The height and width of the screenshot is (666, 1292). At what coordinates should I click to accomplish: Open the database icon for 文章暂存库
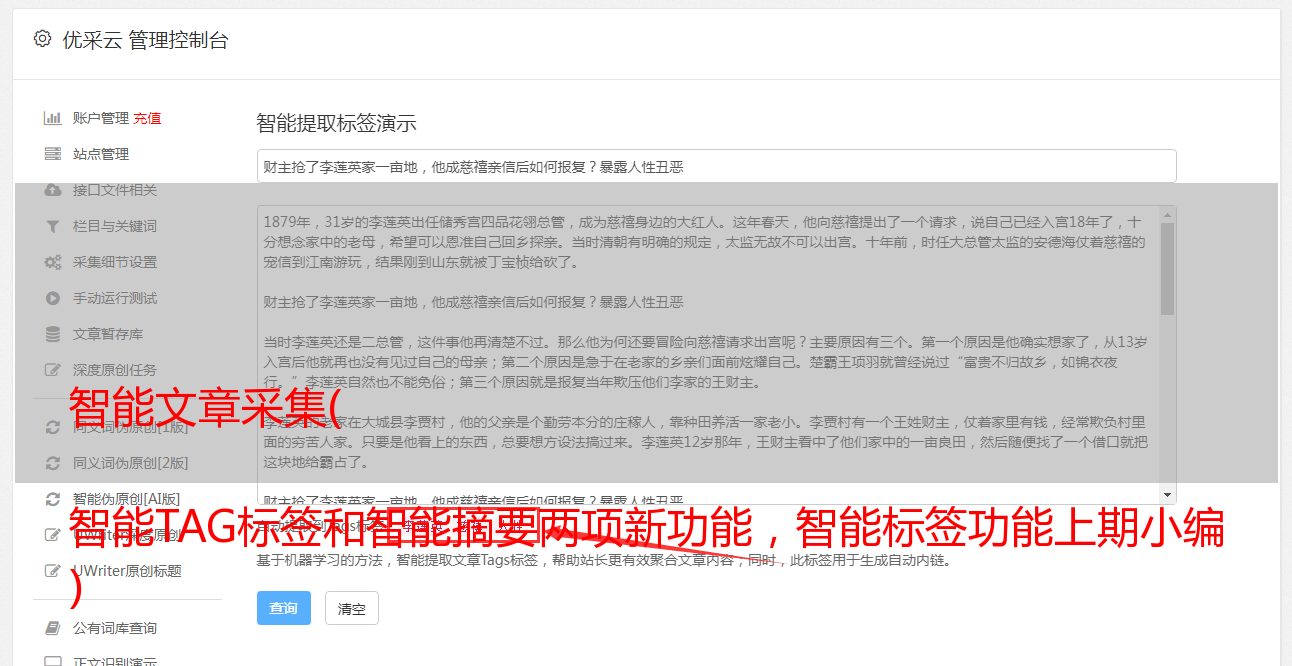tap(53, 334)
